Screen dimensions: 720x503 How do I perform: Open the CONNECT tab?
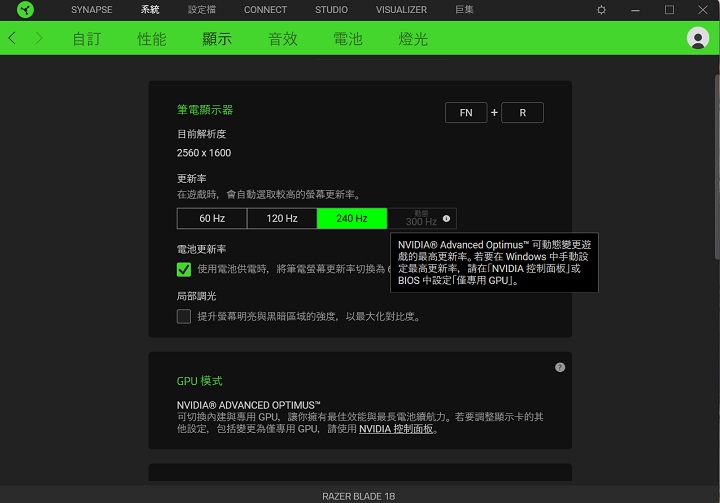[265, 10]
